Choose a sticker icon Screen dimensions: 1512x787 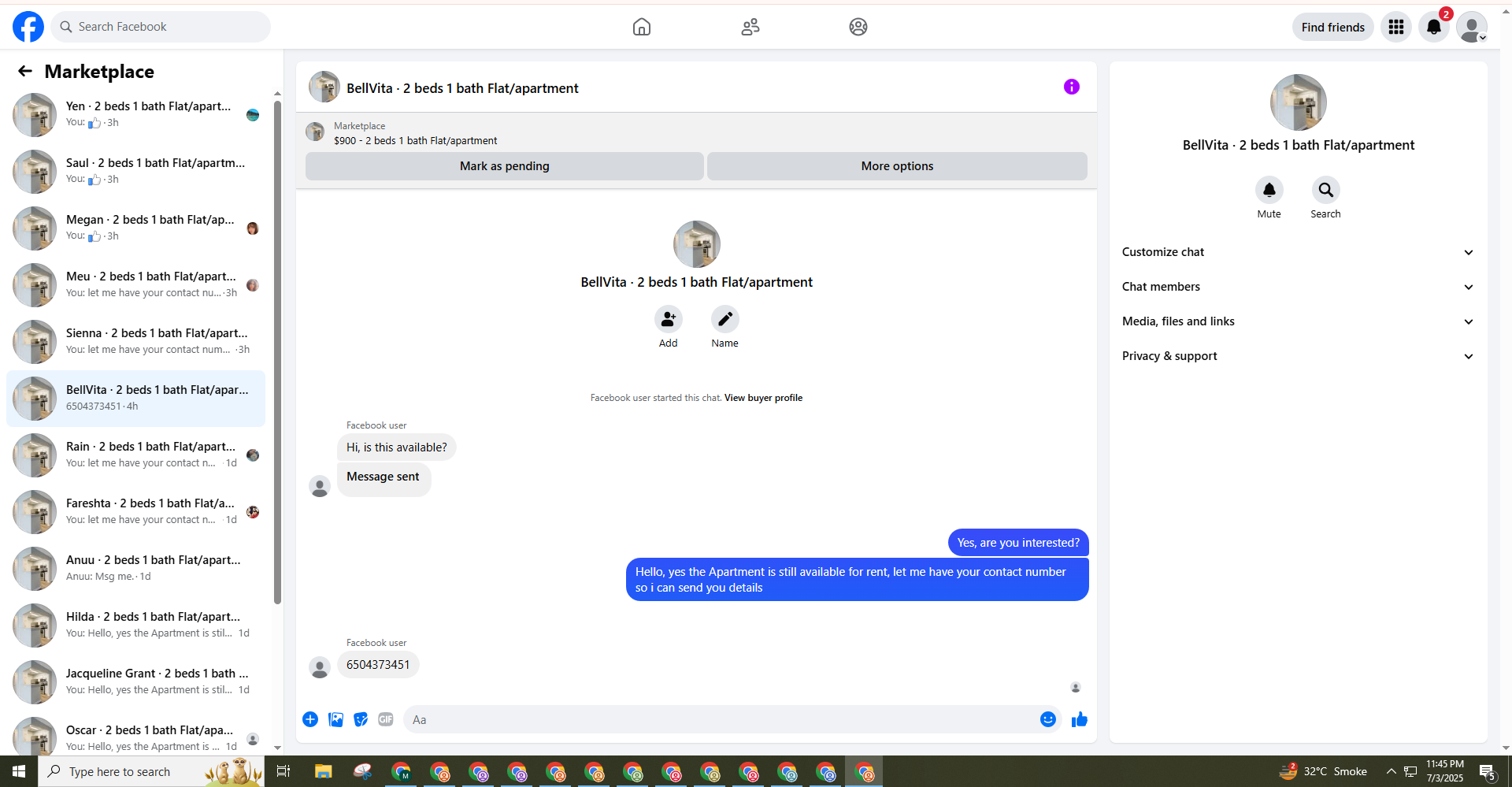coord(361,719)
